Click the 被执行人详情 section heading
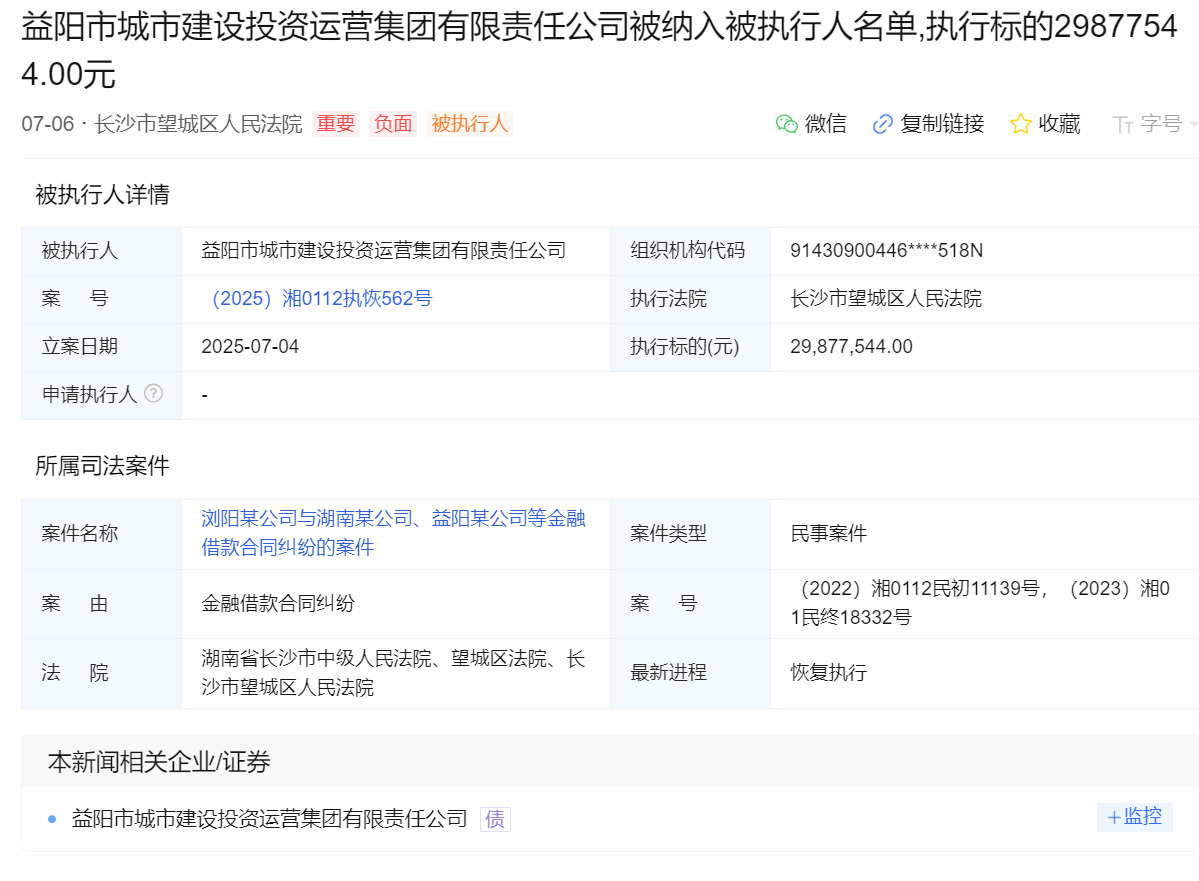 (x=102, y=194)
